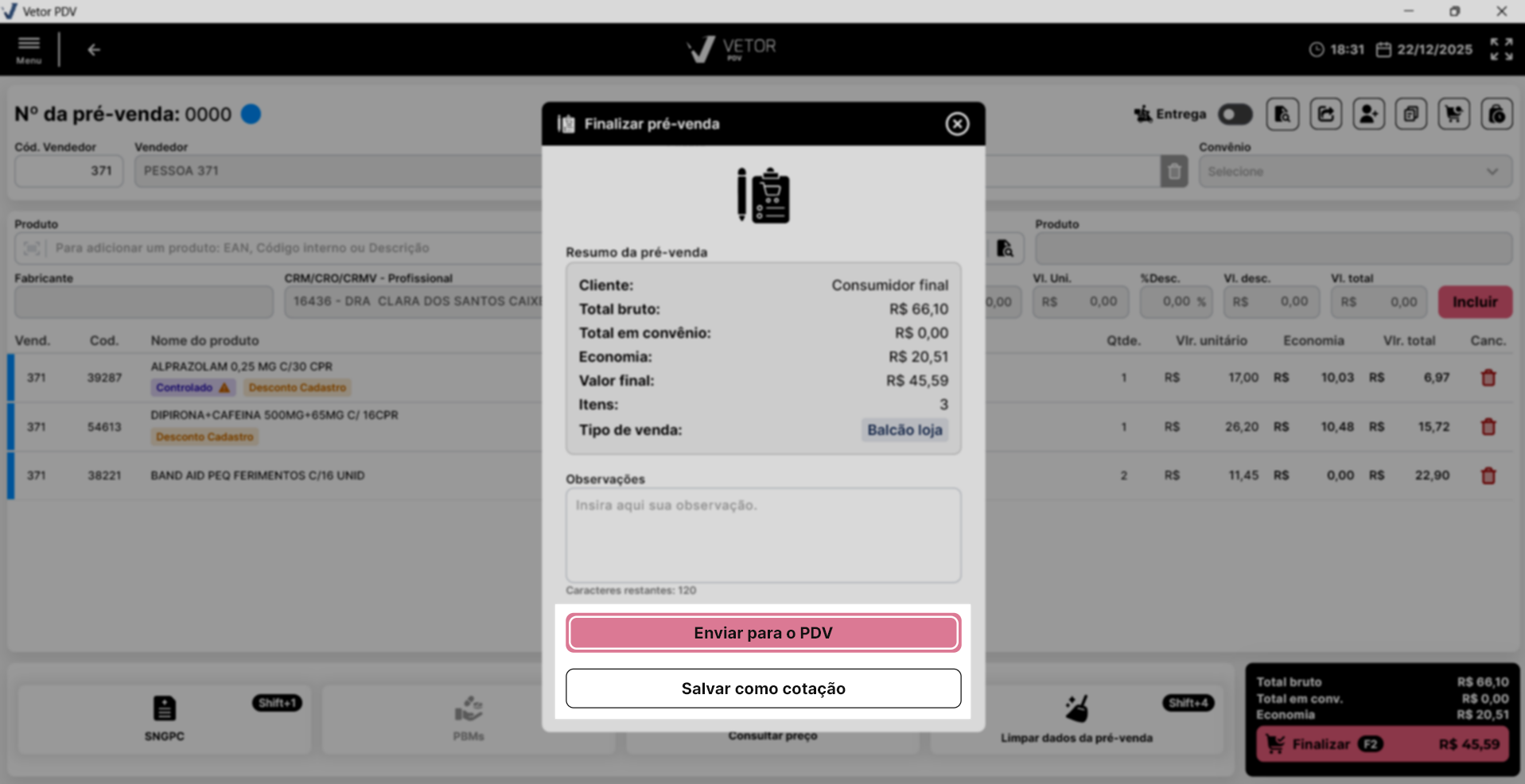
Task: Click Enviar para o PDV button
Action: pyautogui.click(x=763, y=633)
